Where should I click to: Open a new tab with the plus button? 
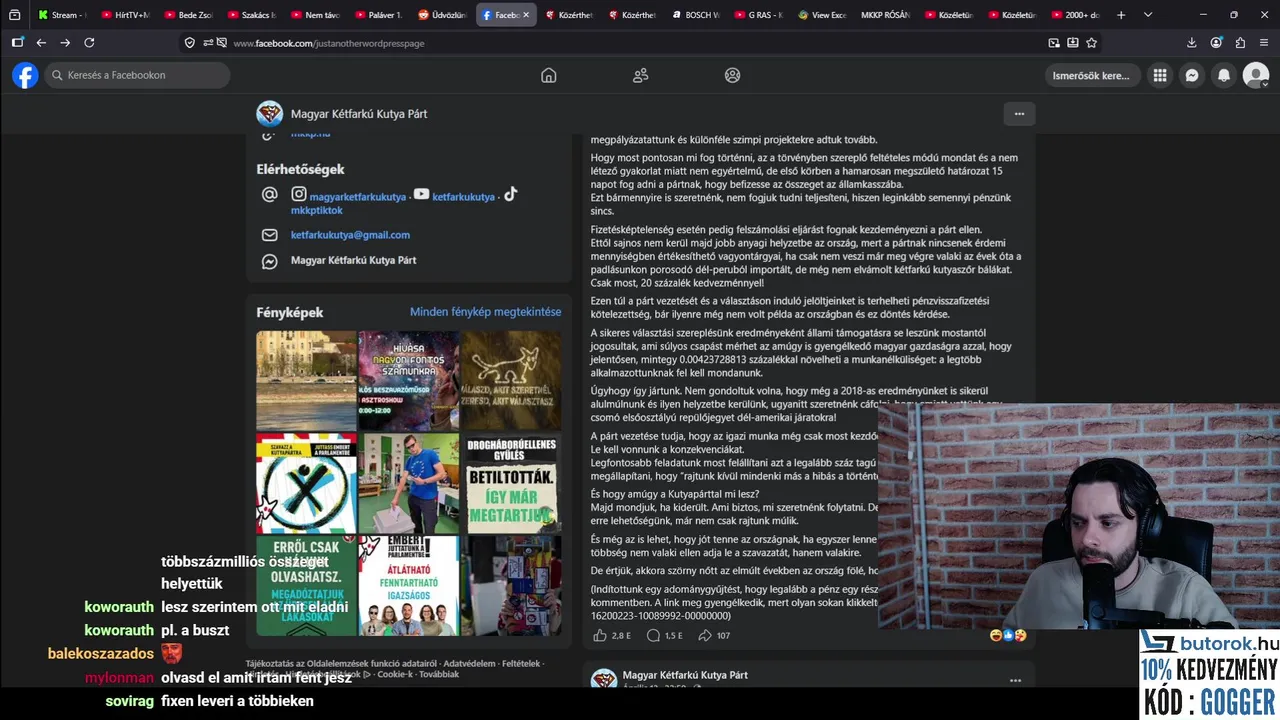click(1121, 15)
